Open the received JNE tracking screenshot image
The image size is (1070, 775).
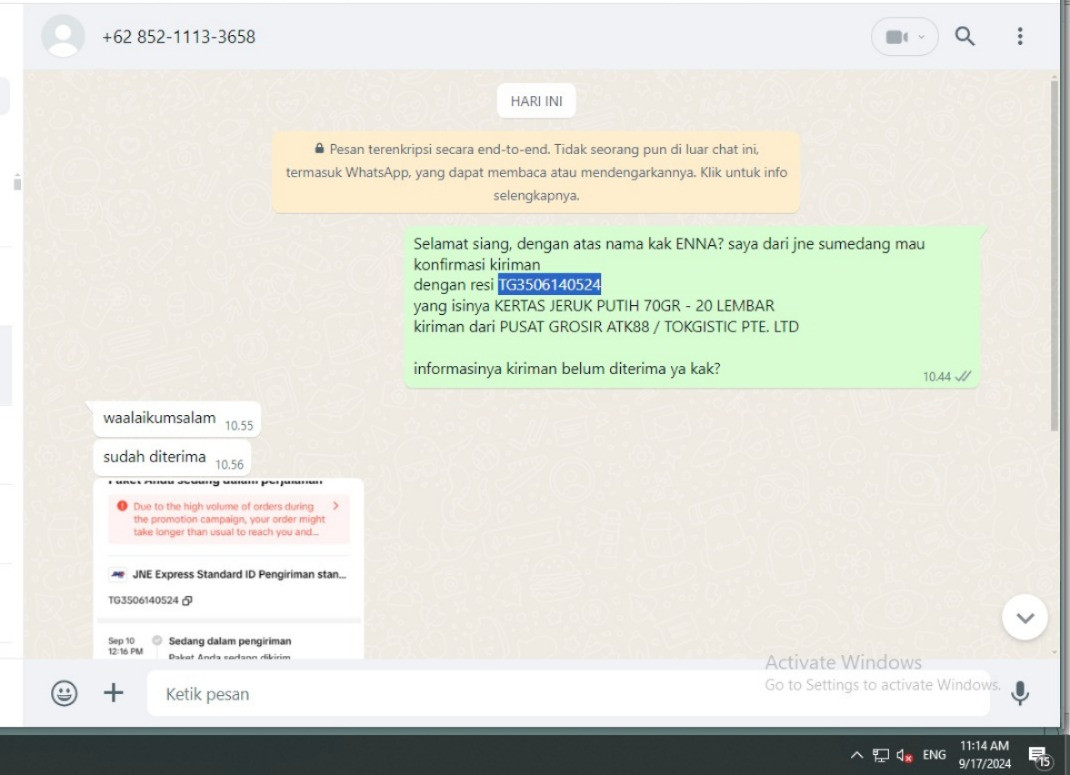point(229,568)
